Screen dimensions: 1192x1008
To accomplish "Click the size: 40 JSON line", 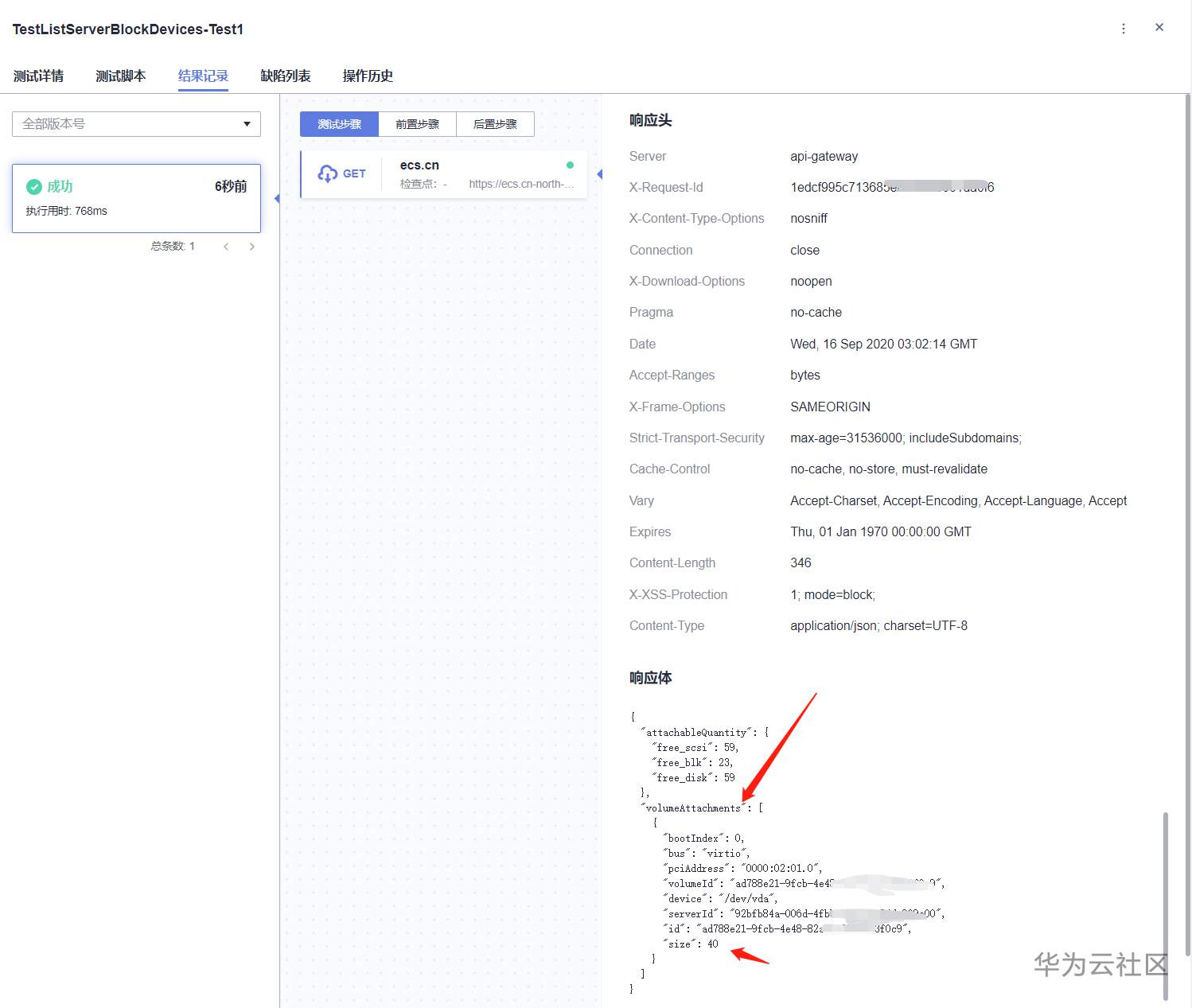I will click(691, 944).
